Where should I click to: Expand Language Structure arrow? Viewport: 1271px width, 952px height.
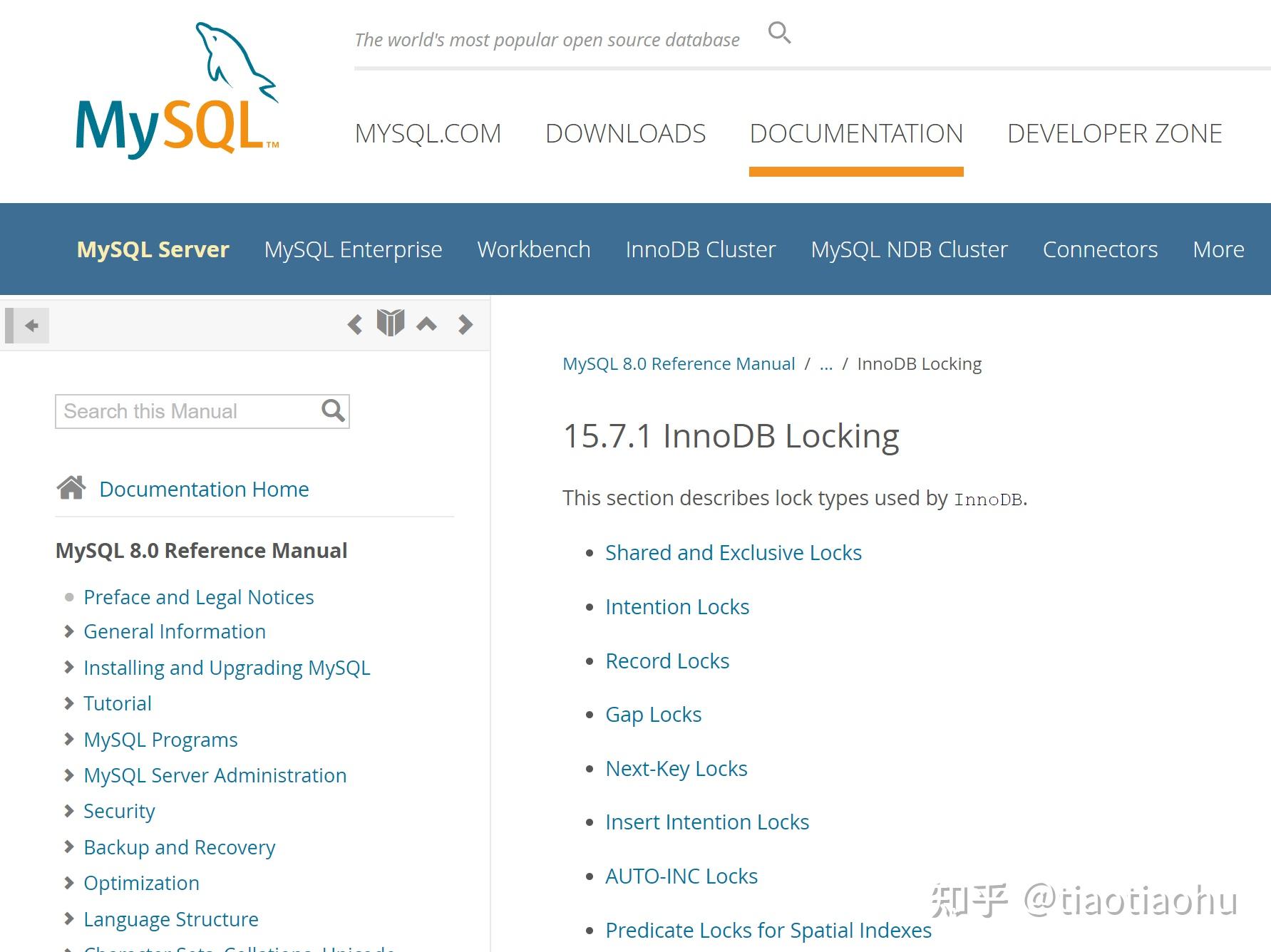(69, 919)
